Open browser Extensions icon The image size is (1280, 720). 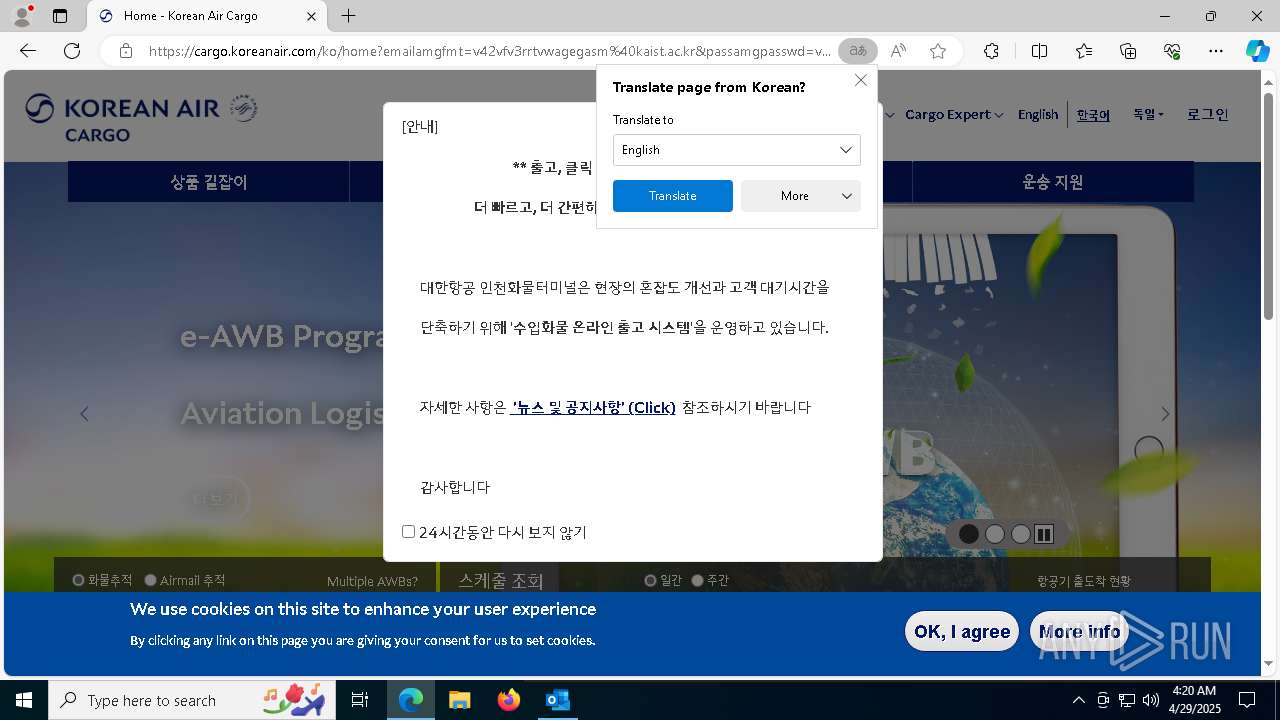[991, 51]
